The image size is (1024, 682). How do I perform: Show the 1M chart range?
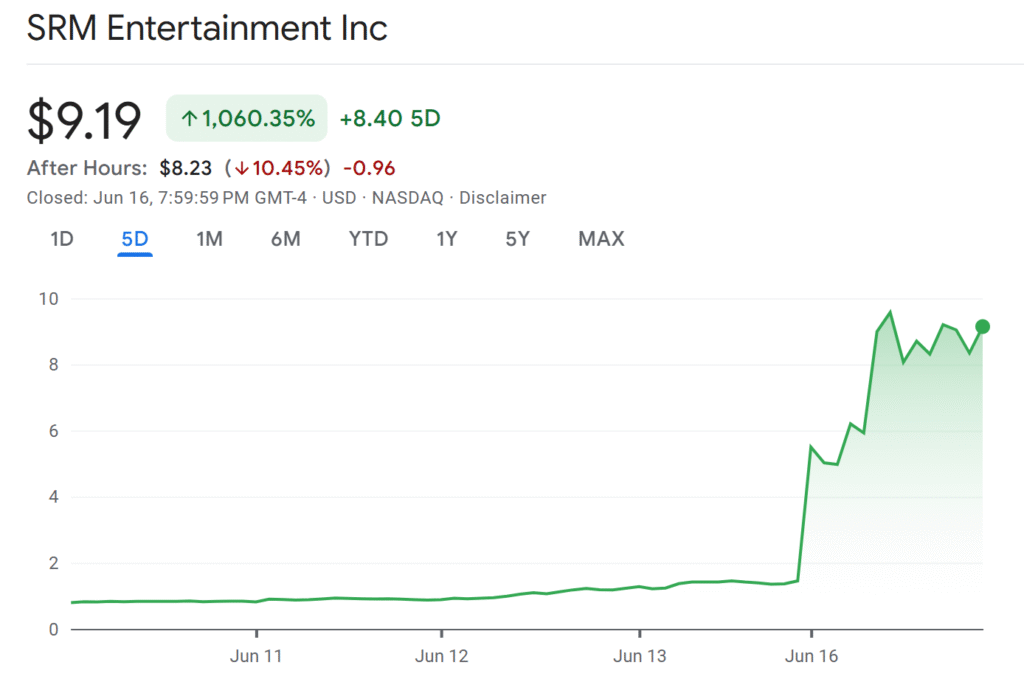[x=209, y=239]
